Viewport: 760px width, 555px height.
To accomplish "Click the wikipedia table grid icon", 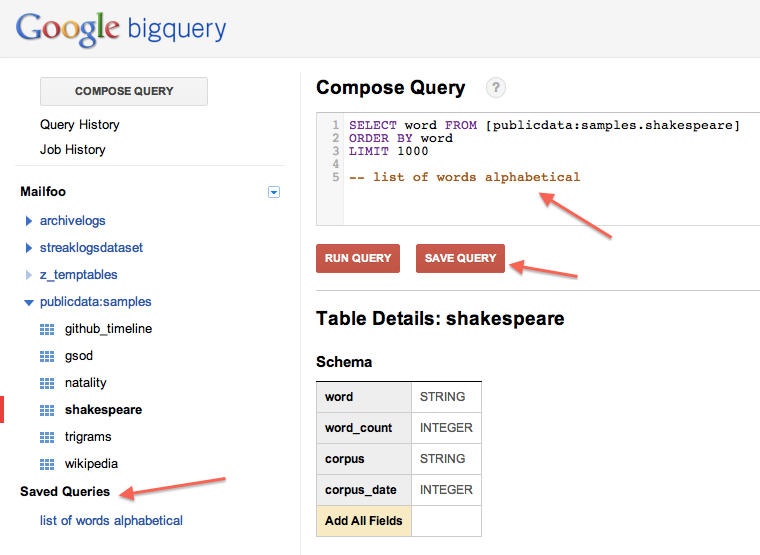I will pos(46,464).
